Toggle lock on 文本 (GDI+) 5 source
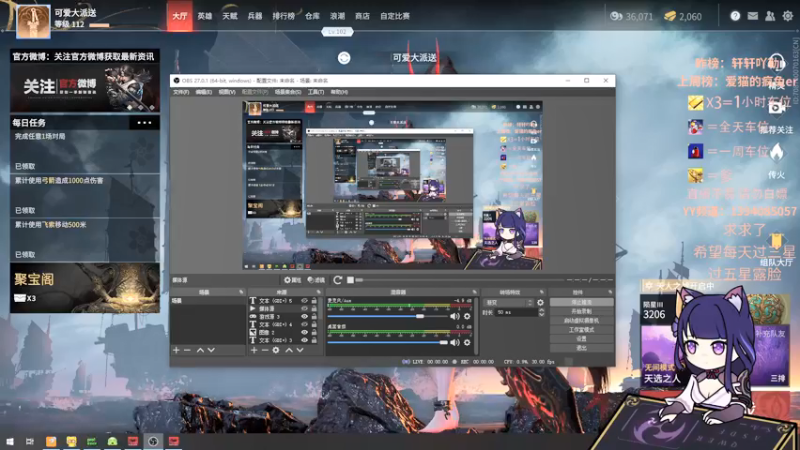Viewport: 800px width, 450px height. 314,301
